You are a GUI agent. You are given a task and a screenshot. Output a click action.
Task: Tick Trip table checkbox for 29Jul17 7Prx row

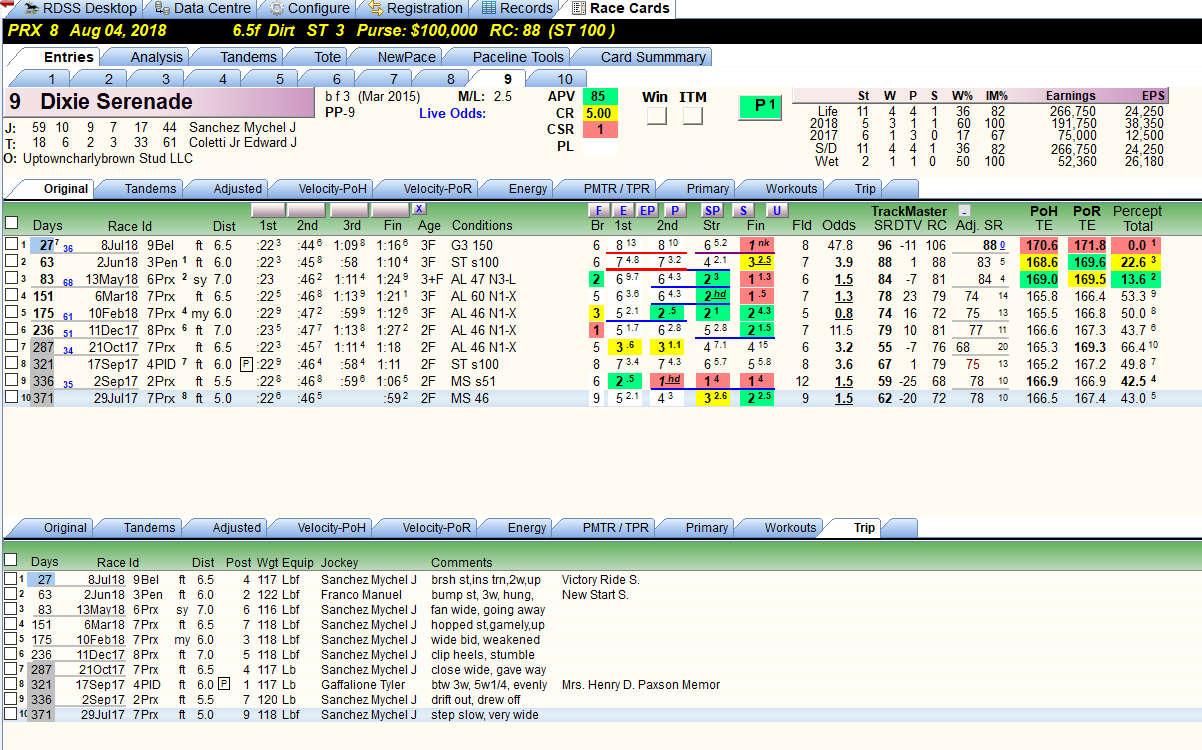[10, 714]
